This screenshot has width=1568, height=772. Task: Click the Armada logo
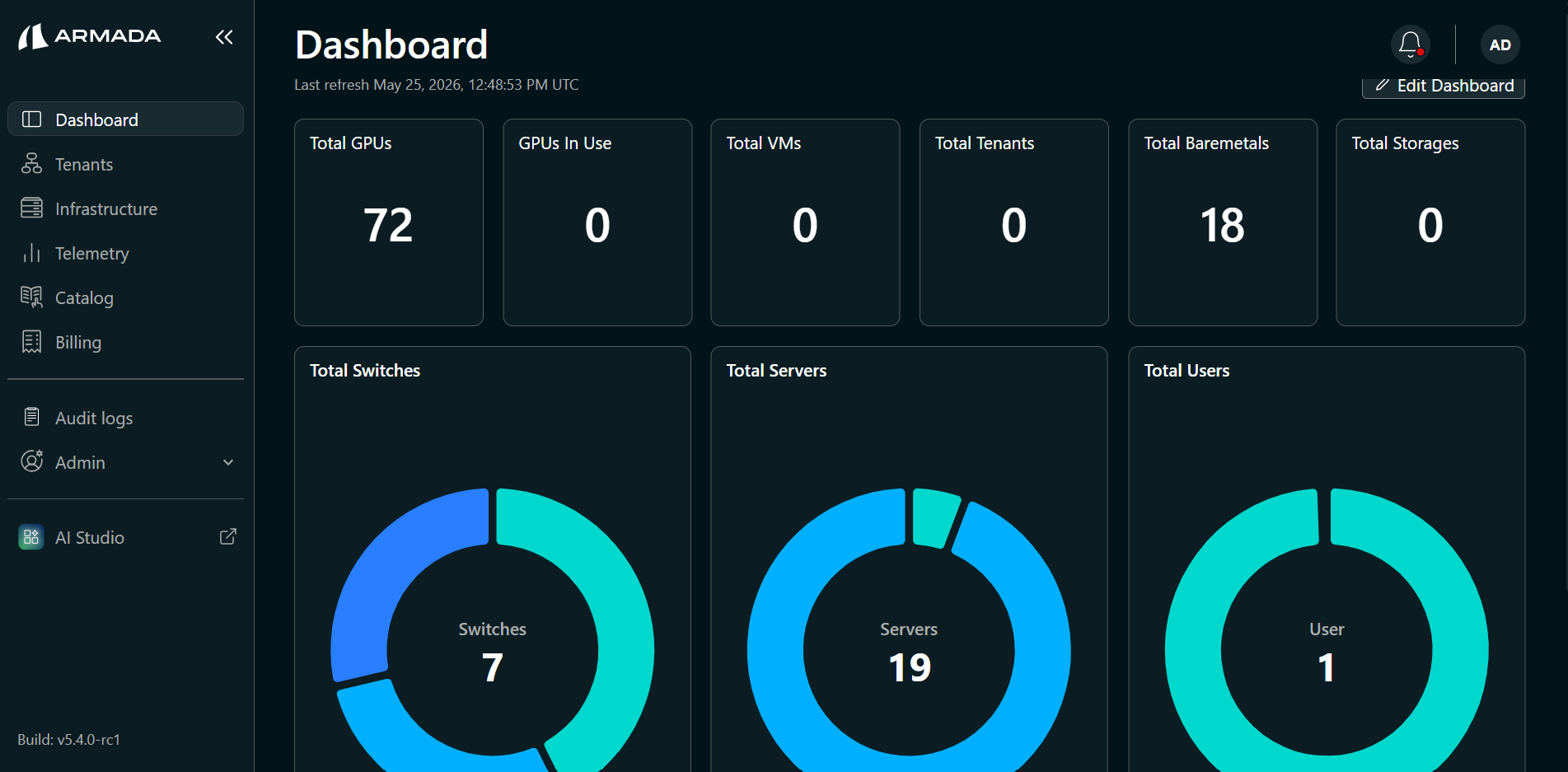tap(90, 36)
